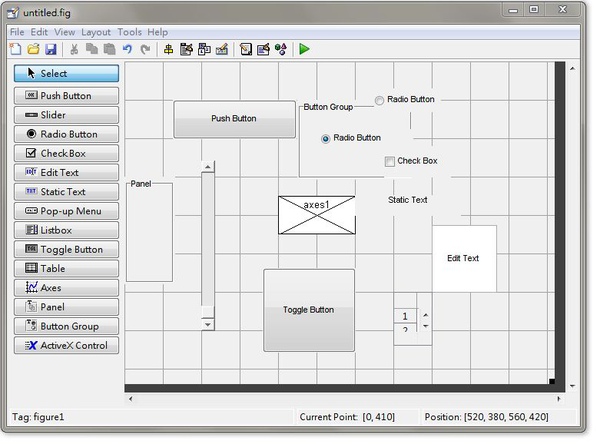The width and height of the screenshot is (600, 444).
Task: Select the Static Text label on canvas
Action: click(x=408, y=200)
